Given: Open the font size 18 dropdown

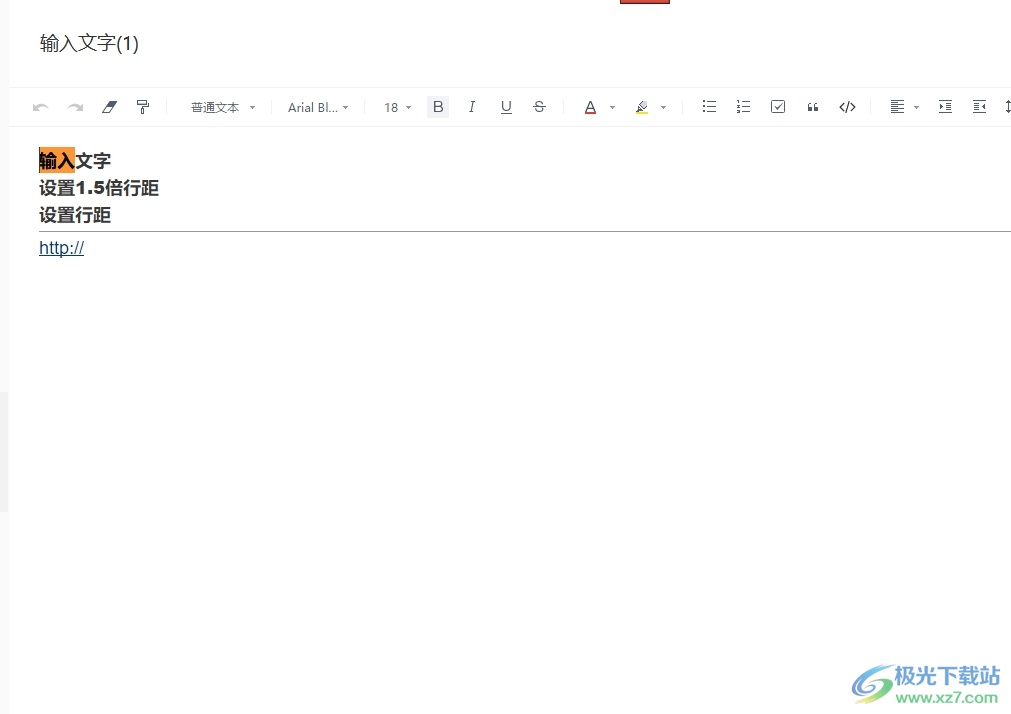Looking at the screenshot, I should (397, 107).
